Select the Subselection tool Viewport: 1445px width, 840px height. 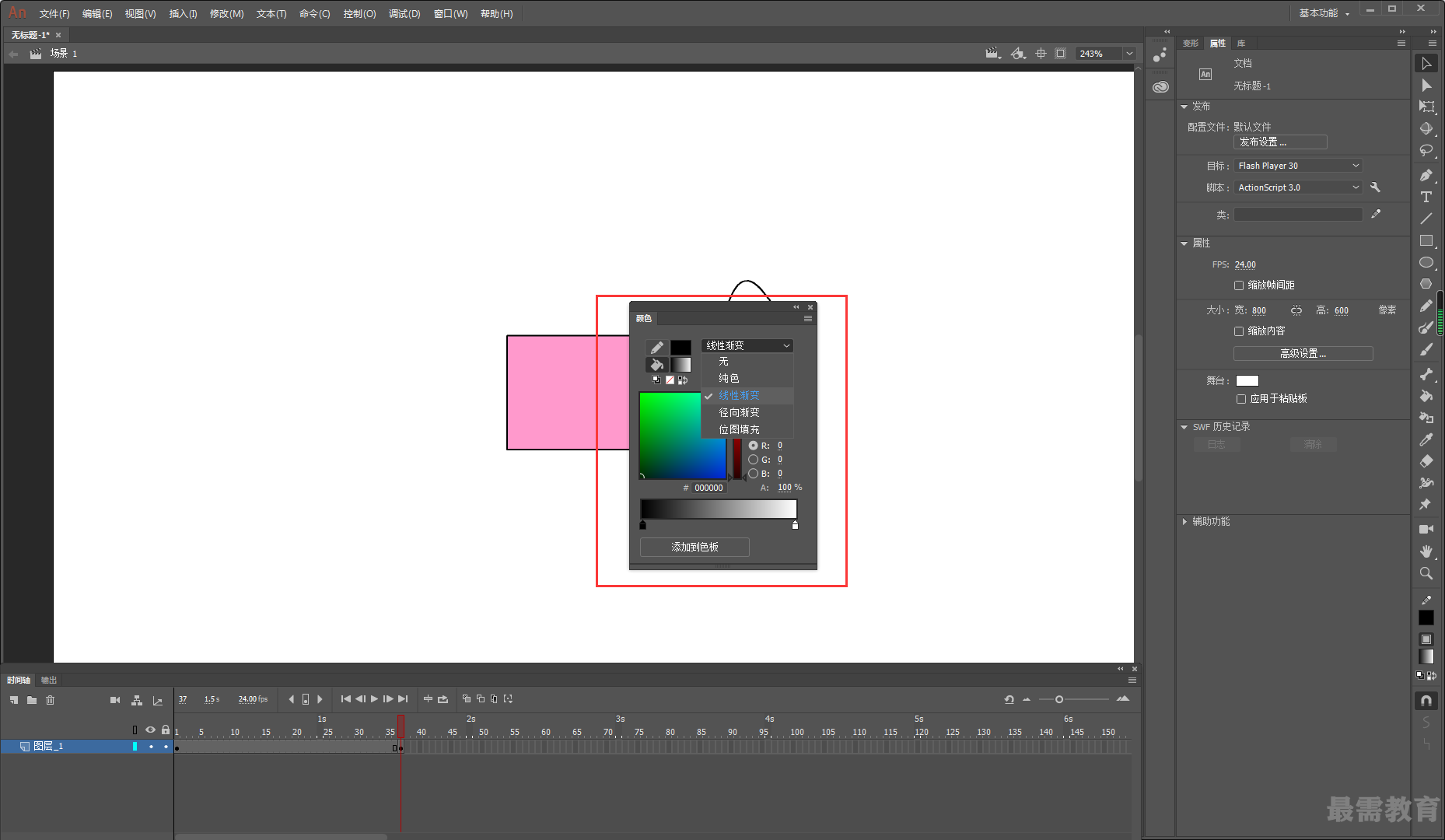pyautogui.click(x=1426, y=86)
